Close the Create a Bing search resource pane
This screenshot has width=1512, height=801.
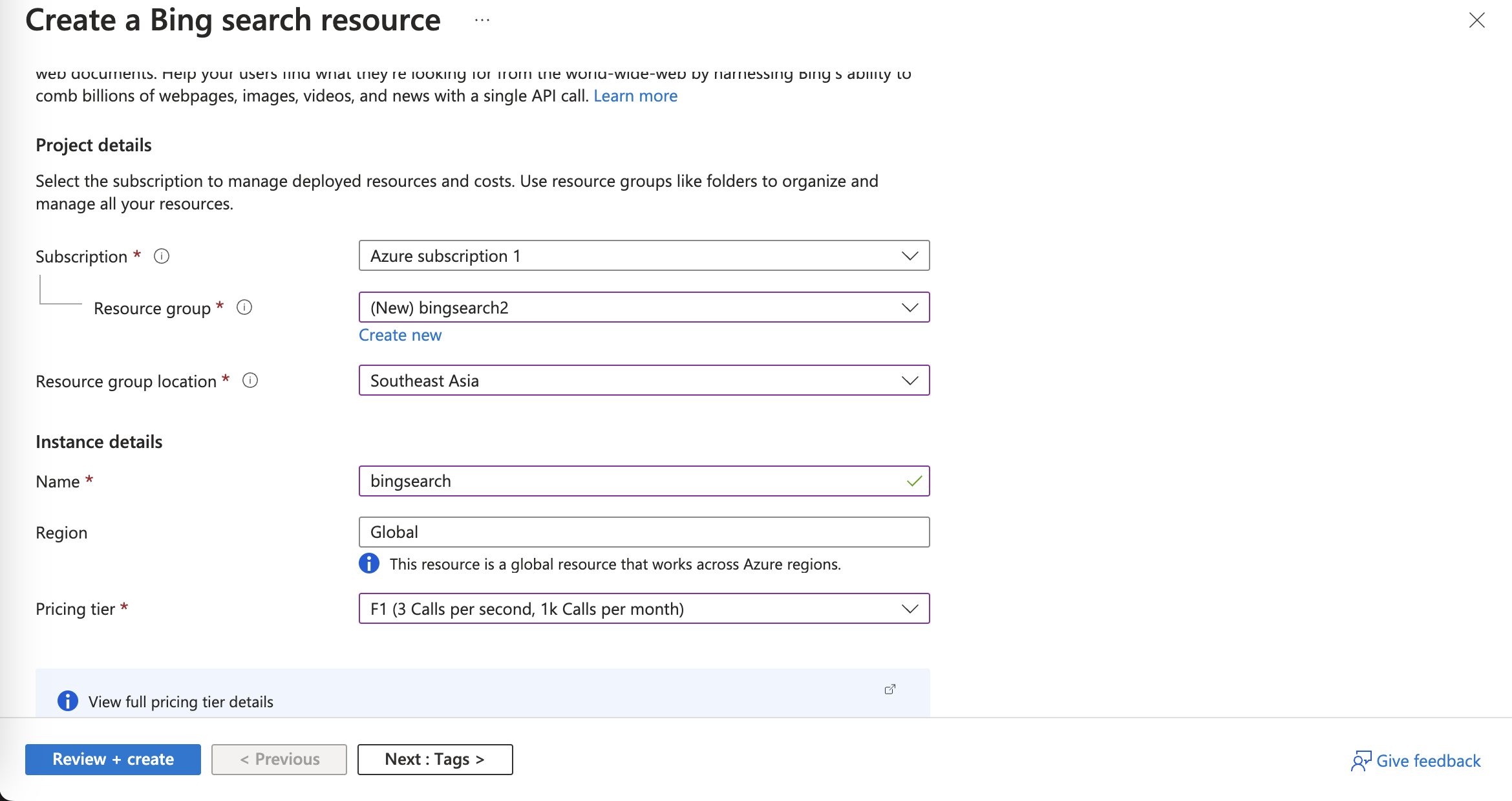[x=1476, y=20]
